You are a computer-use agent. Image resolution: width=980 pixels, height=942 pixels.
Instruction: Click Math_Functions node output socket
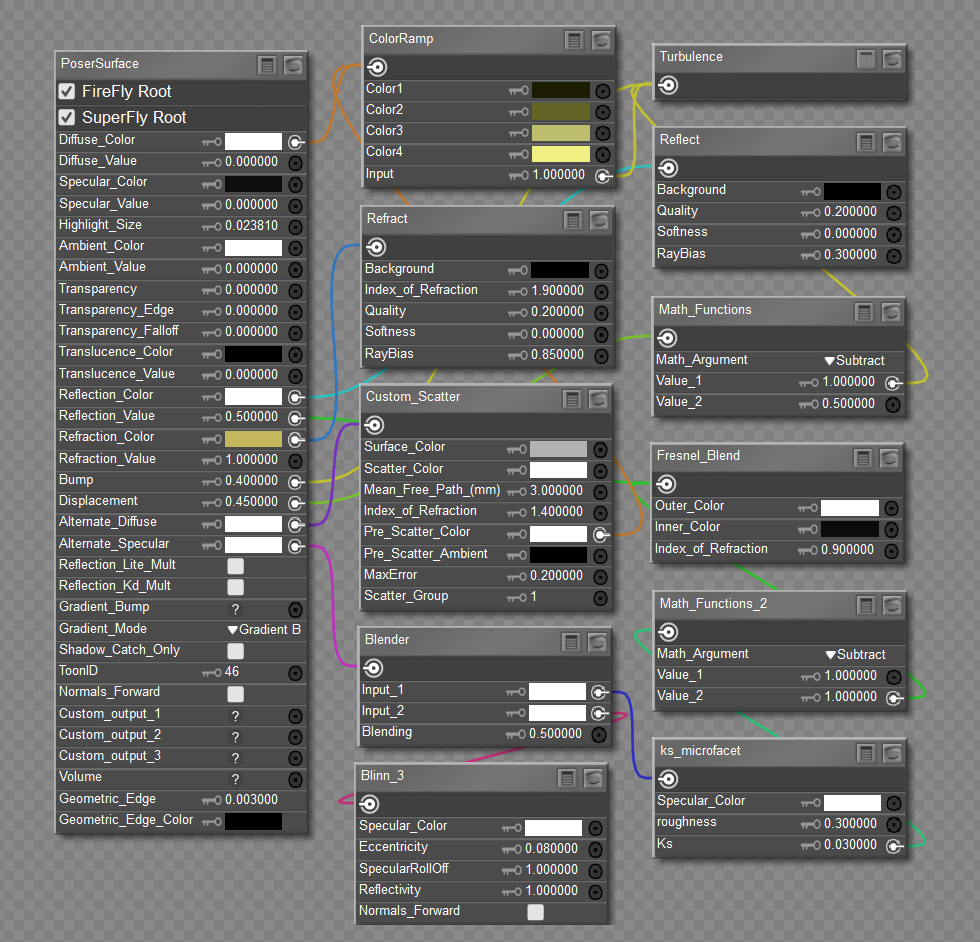(x=668, y=338)
